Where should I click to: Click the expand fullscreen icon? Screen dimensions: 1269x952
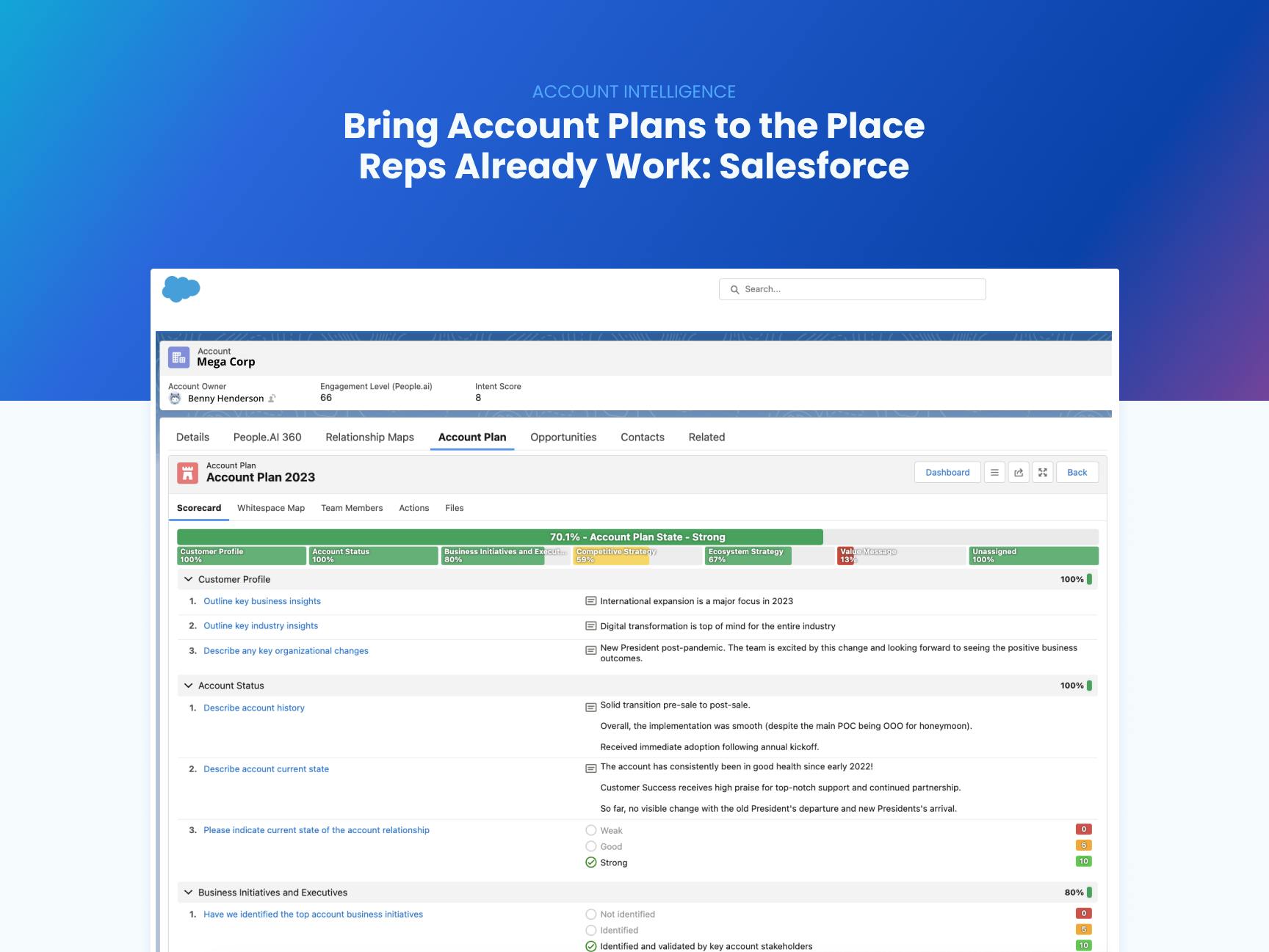pos(1043,473)
